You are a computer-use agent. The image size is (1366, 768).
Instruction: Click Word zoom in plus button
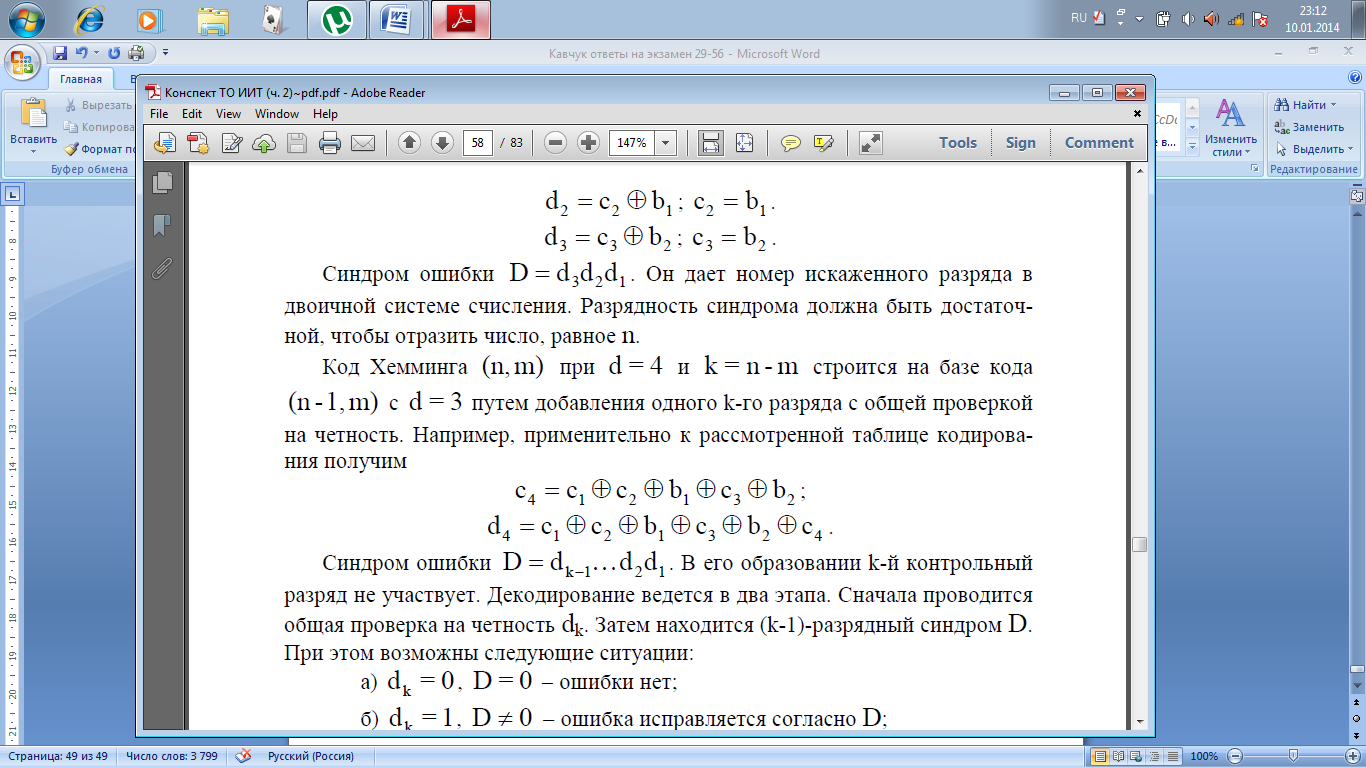click(1351, 756)
